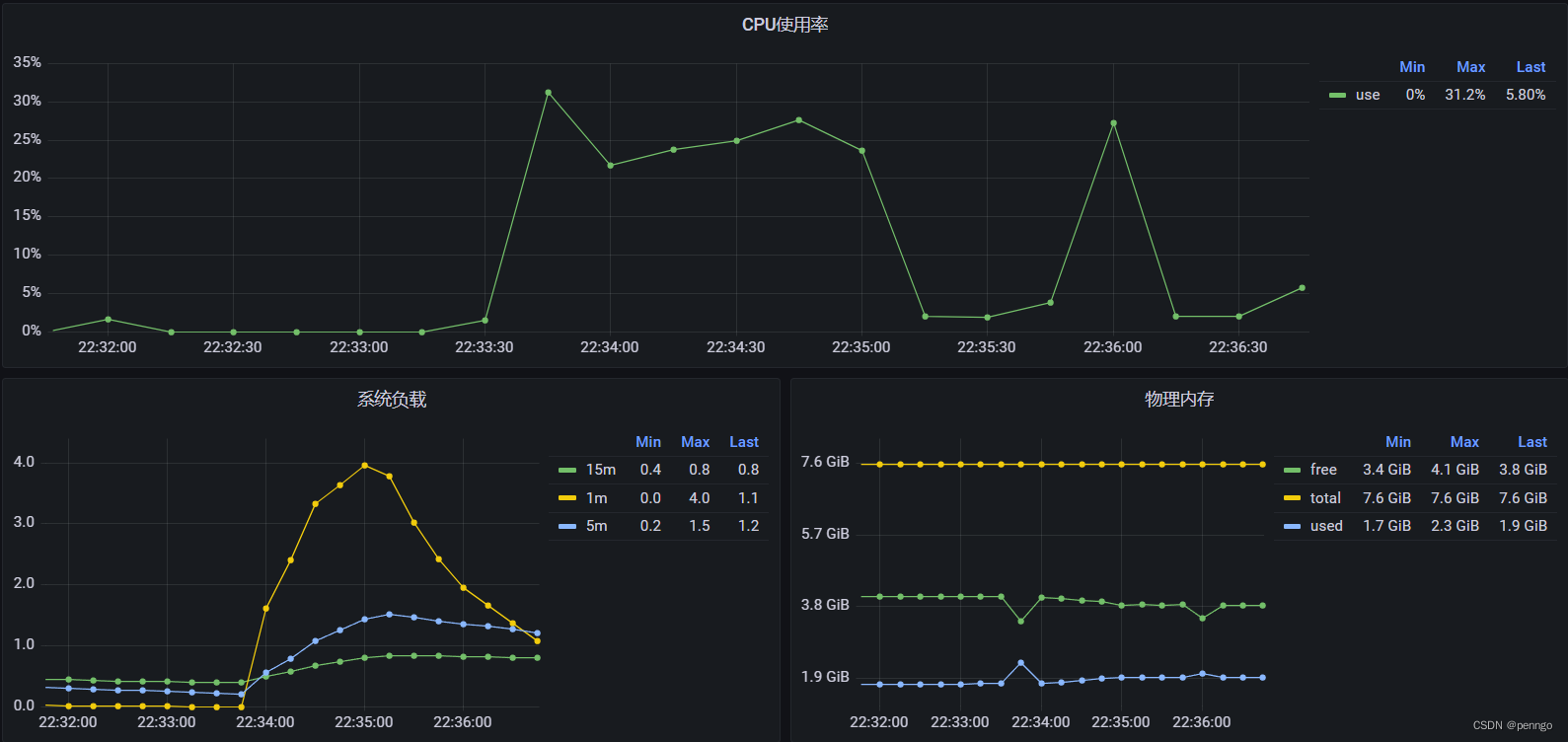
Task: Sort memory legend by Min header
Action: pos(1398,442)
